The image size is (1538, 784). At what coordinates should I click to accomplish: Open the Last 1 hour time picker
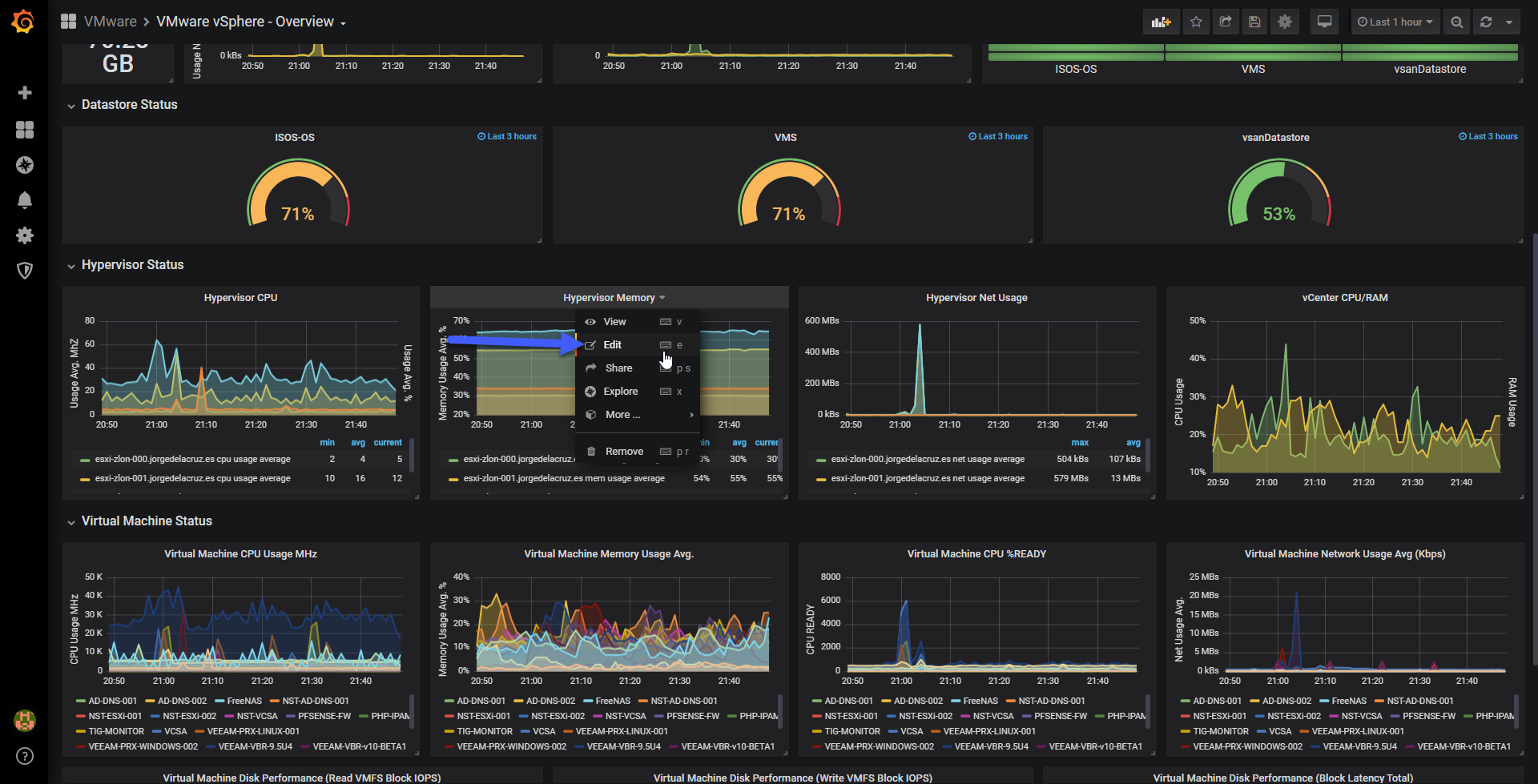1395,22
